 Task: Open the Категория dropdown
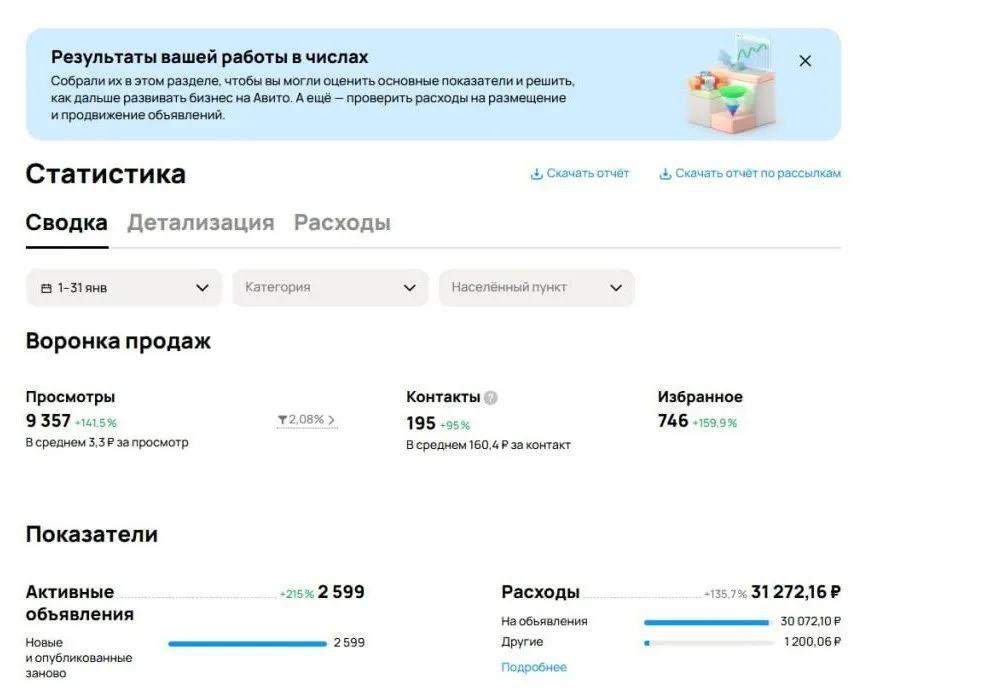(330, 288)
